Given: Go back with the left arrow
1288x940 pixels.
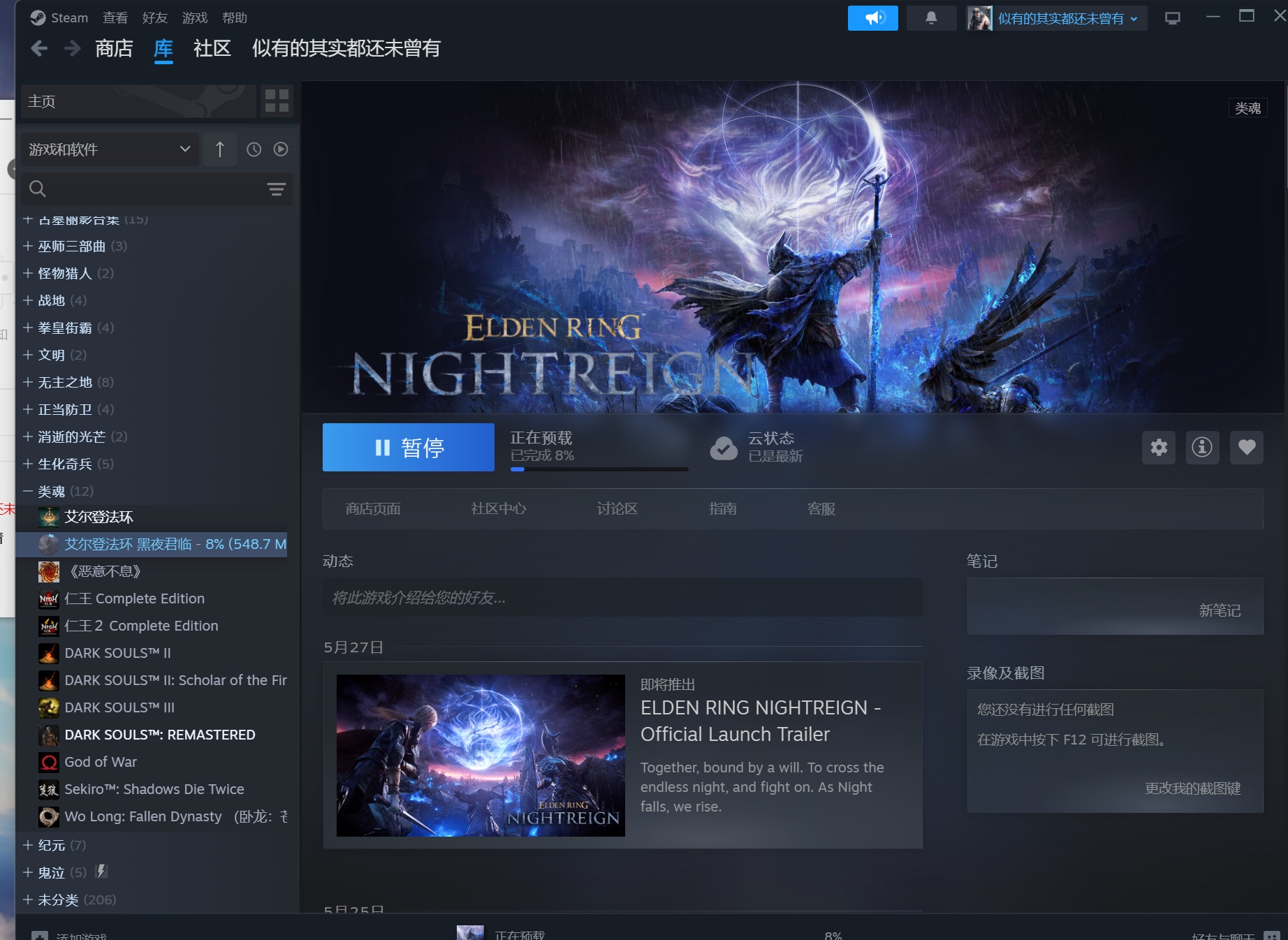Looking at the screenshot, I should [x=39, y=48].
